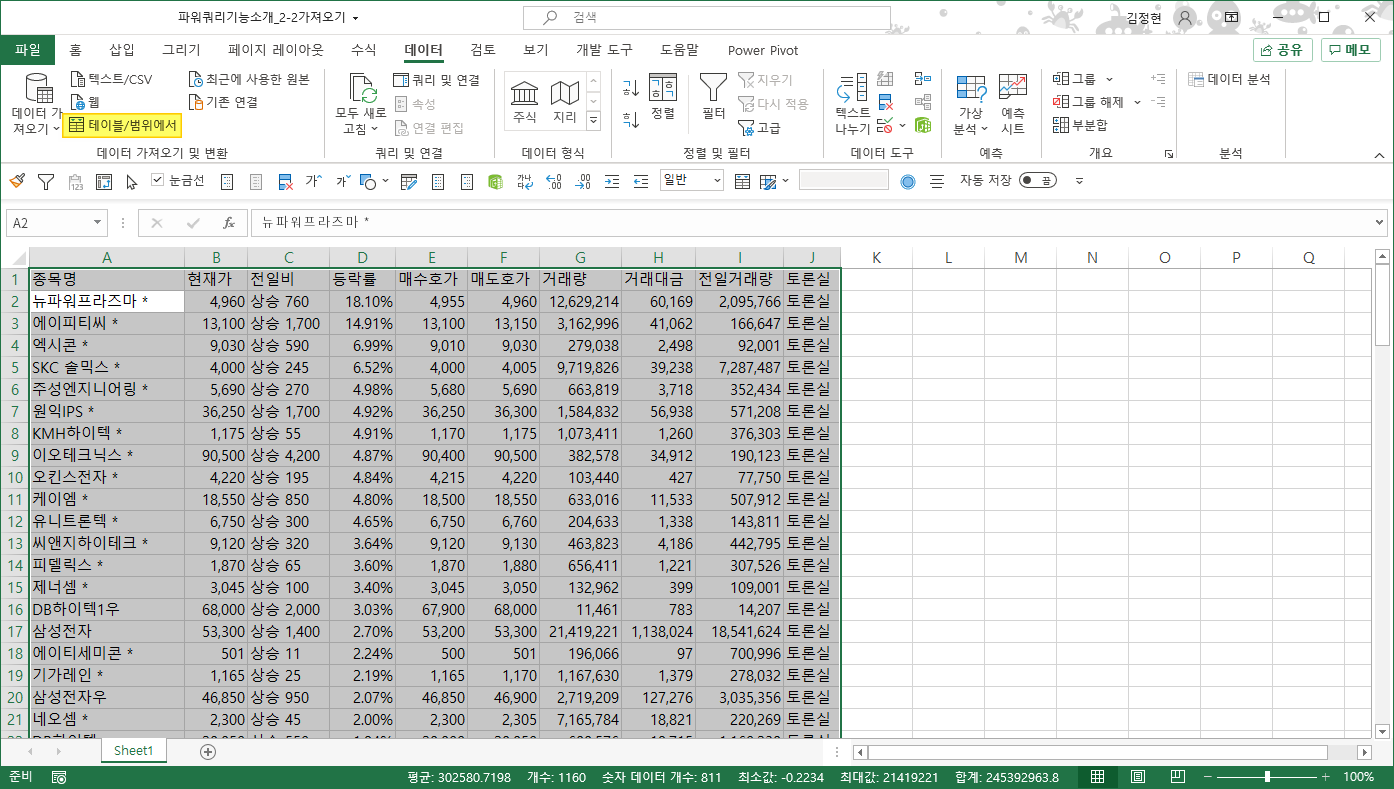The width and height of the screenshot is (1394, 789).
Task: Click zoom out minus in status bar
Action: click(1207, 777)
